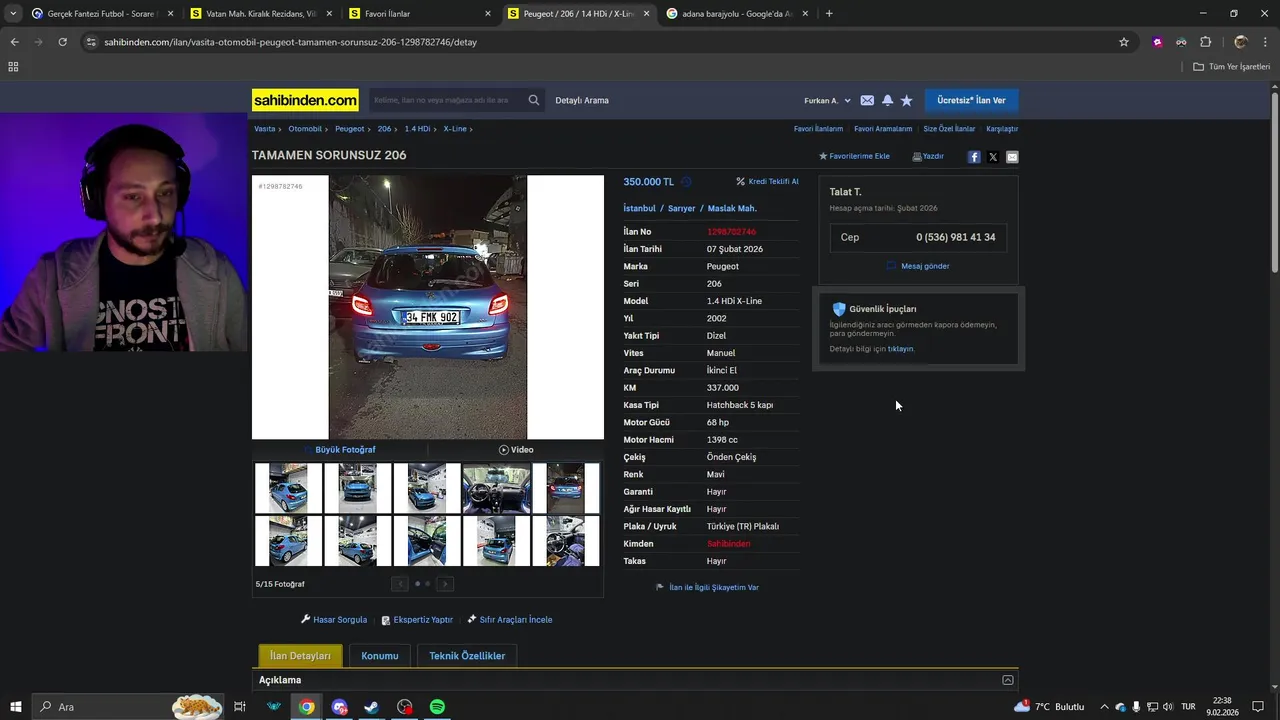The height and width of the screenshot is (720, 1280).
Task: Play the listing Video
Action: click(x=516, y=450)
